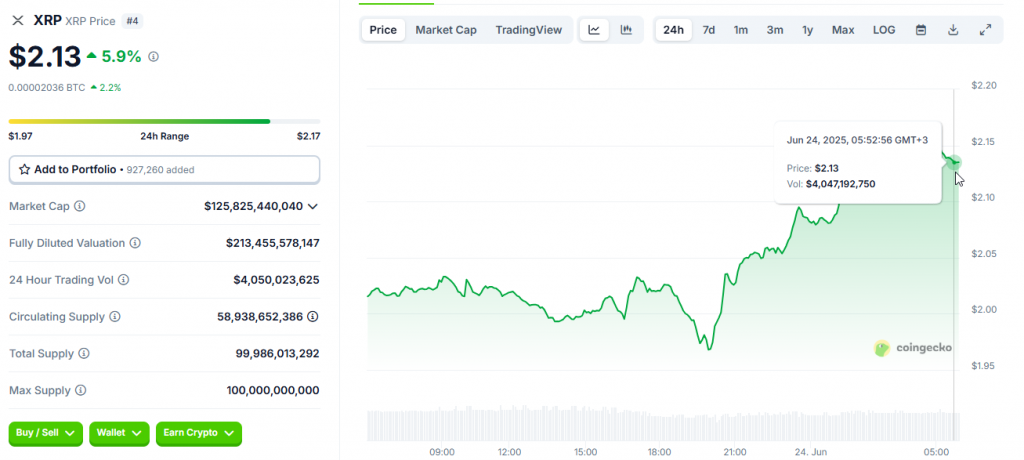Viewport: 1024px width, 460px height.
Task: Click the 24h Range progress bar
Action: [x=165, y=122]
